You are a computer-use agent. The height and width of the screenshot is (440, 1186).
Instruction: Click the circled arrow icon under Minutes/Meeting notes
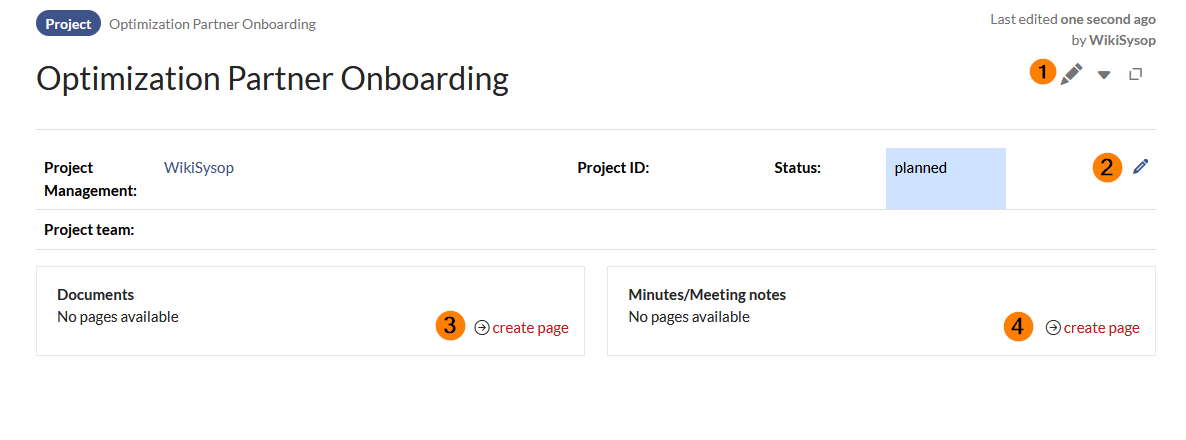(1053, 327)
